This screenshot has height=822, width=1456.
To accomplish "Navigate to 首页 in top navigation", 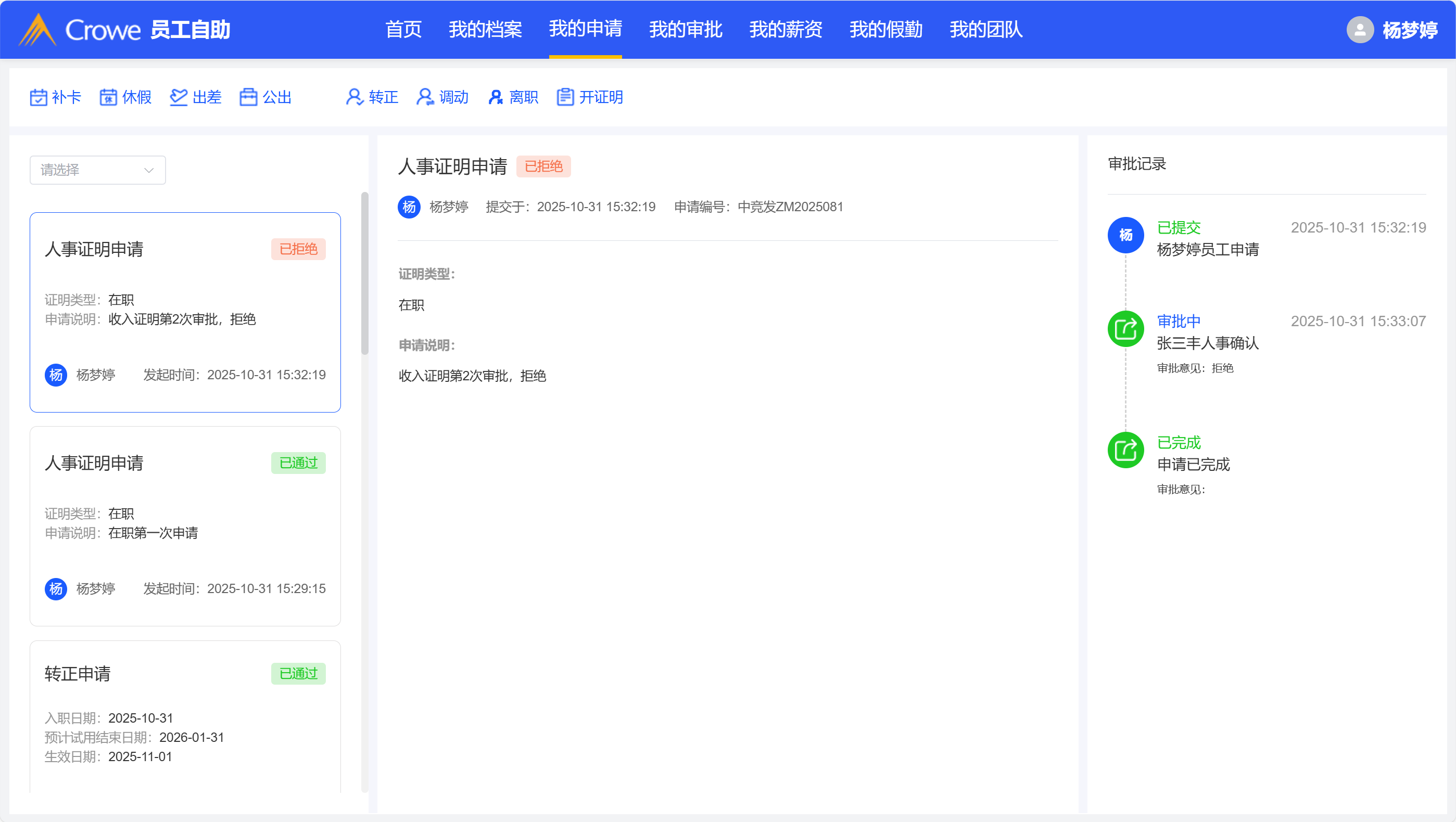I will coord(403,29).
